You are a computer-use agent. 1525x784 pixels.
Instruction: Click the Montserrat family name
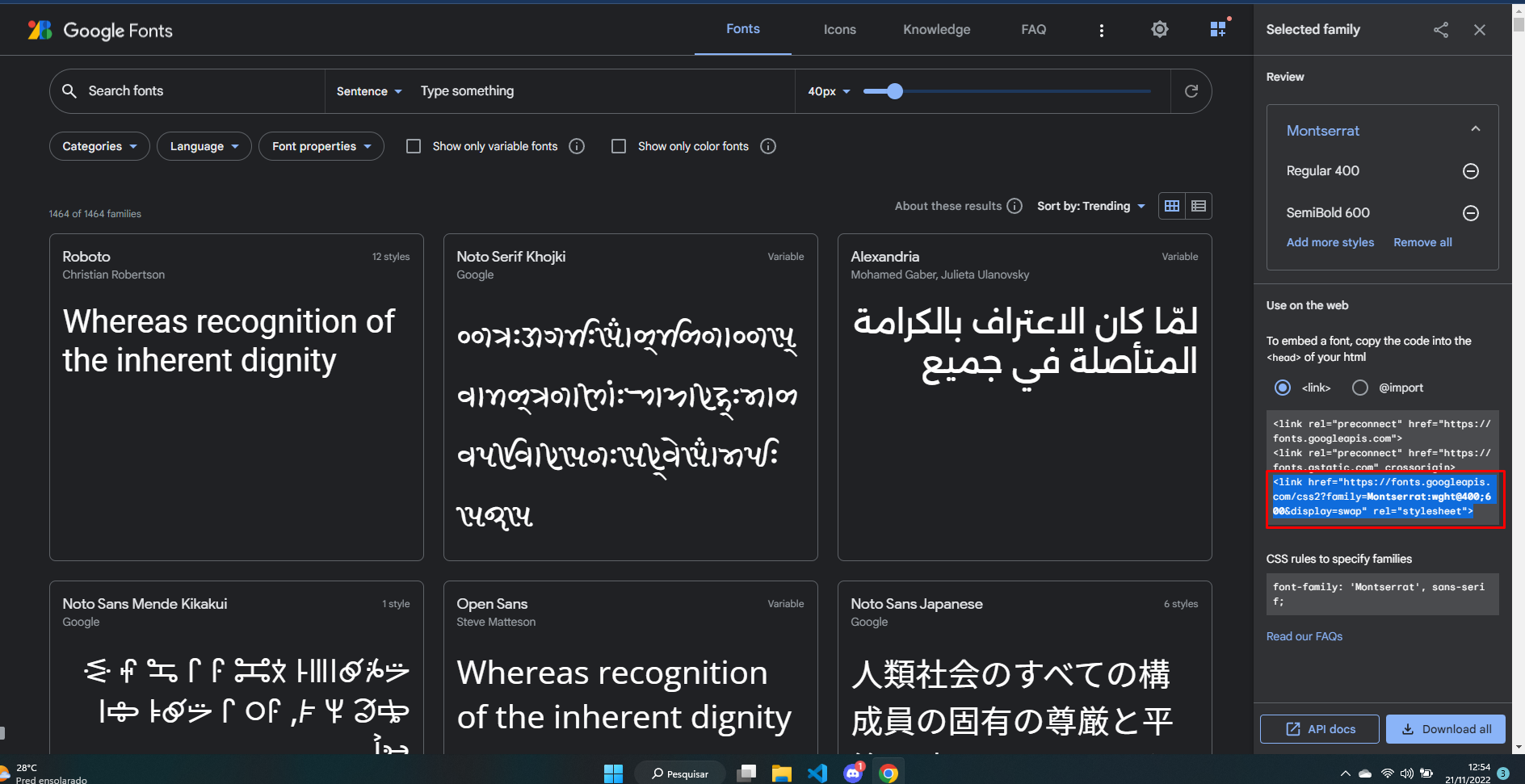pos(1322,131)
